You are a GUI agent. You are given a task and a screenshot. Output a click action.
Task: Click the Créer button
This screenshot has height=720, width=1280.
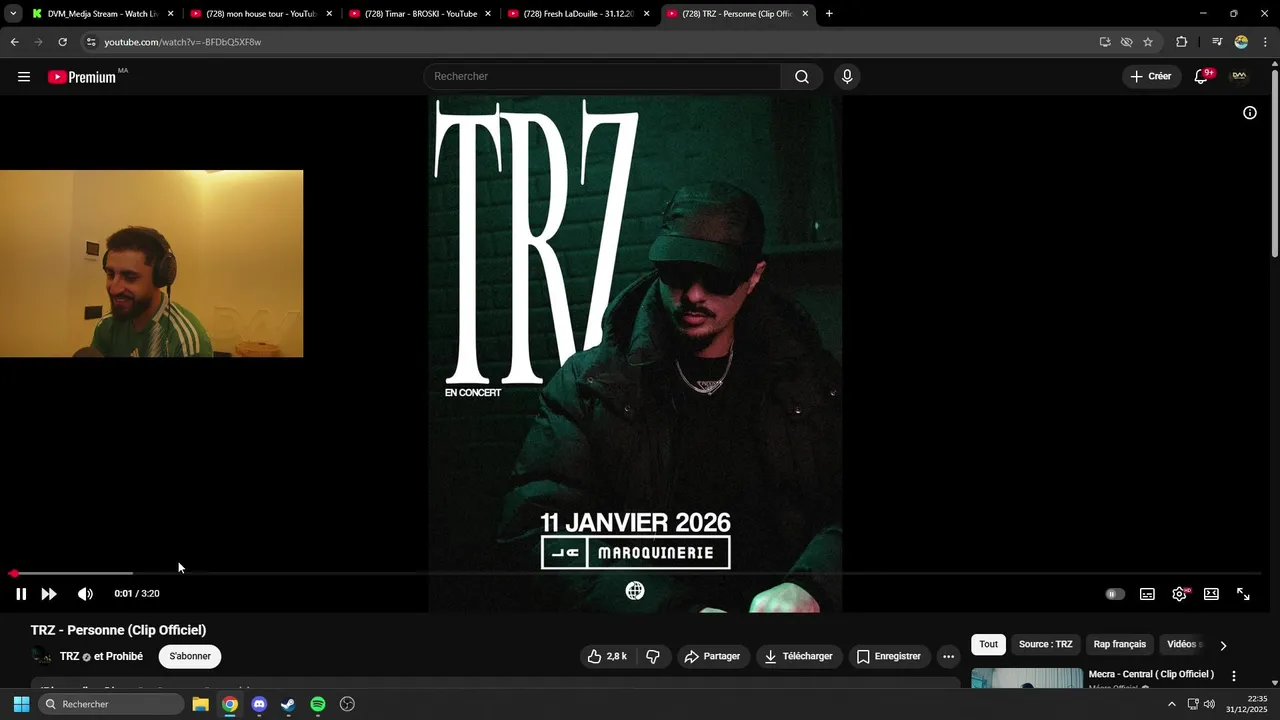(1151, 77)
